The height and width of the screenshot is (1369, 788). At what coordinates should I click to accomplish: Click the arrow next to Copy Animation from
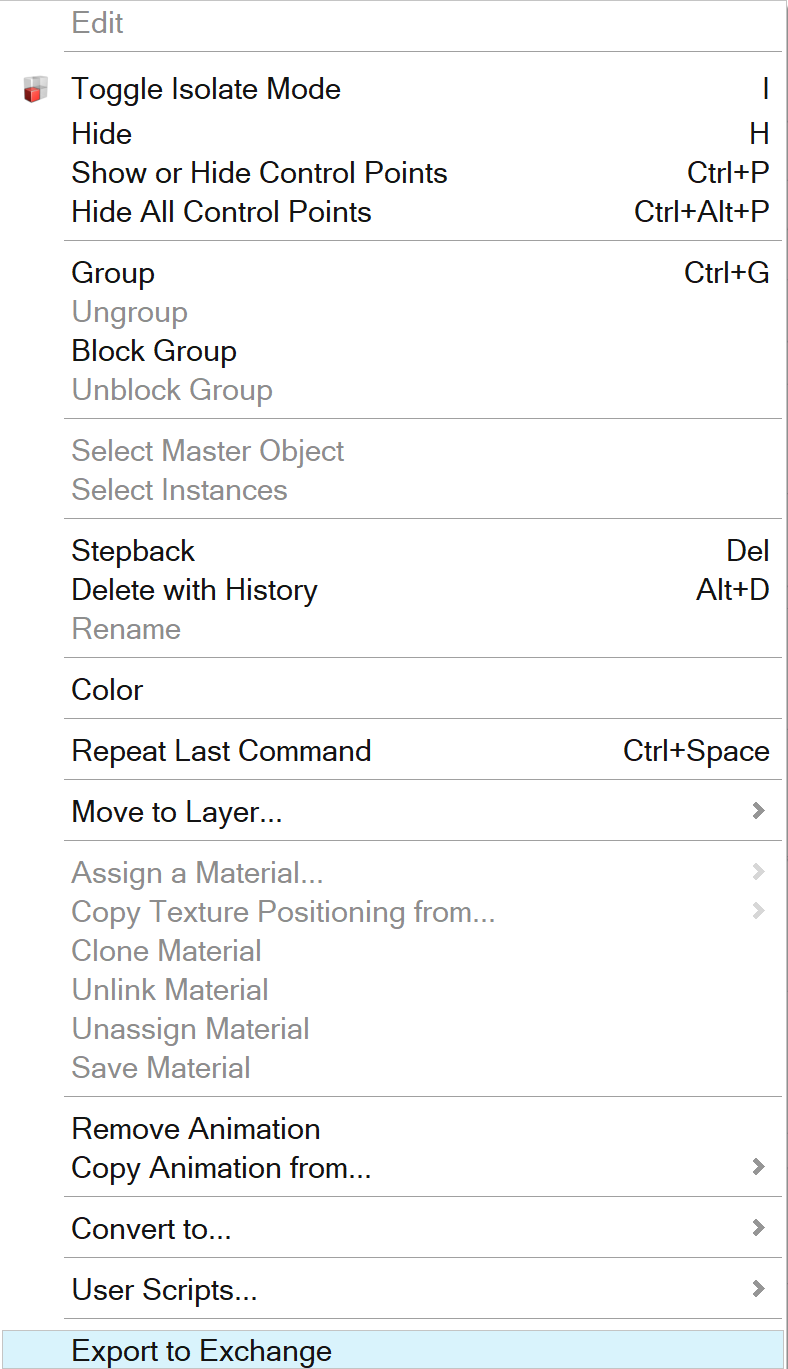(758, 1167)
